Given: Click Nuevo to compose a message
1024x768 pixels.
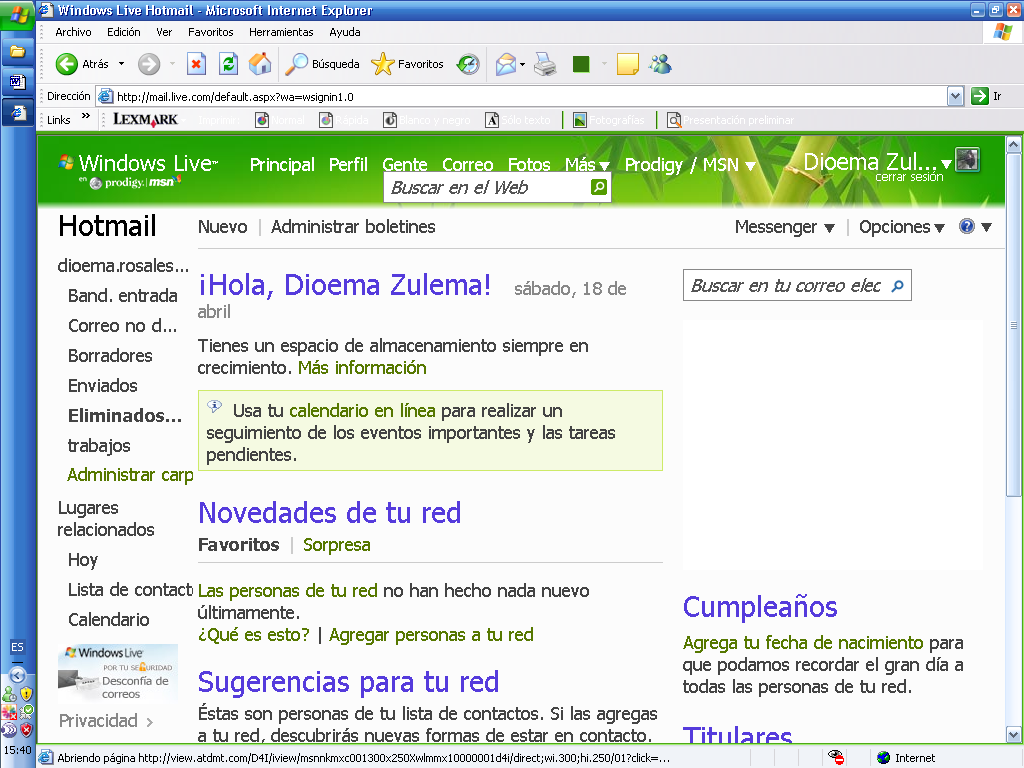Looking at the screenshot, I should pos(223,227).
